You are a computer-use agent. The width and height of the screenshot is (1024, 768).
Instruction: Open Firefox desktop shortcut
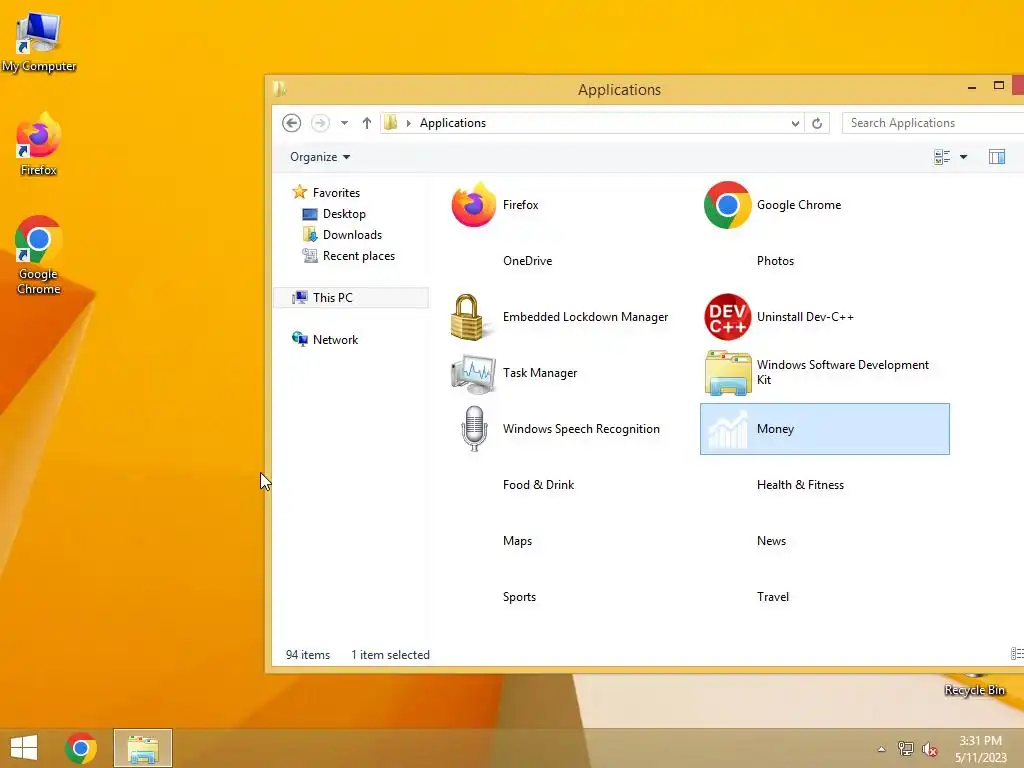tap(39, 145)
